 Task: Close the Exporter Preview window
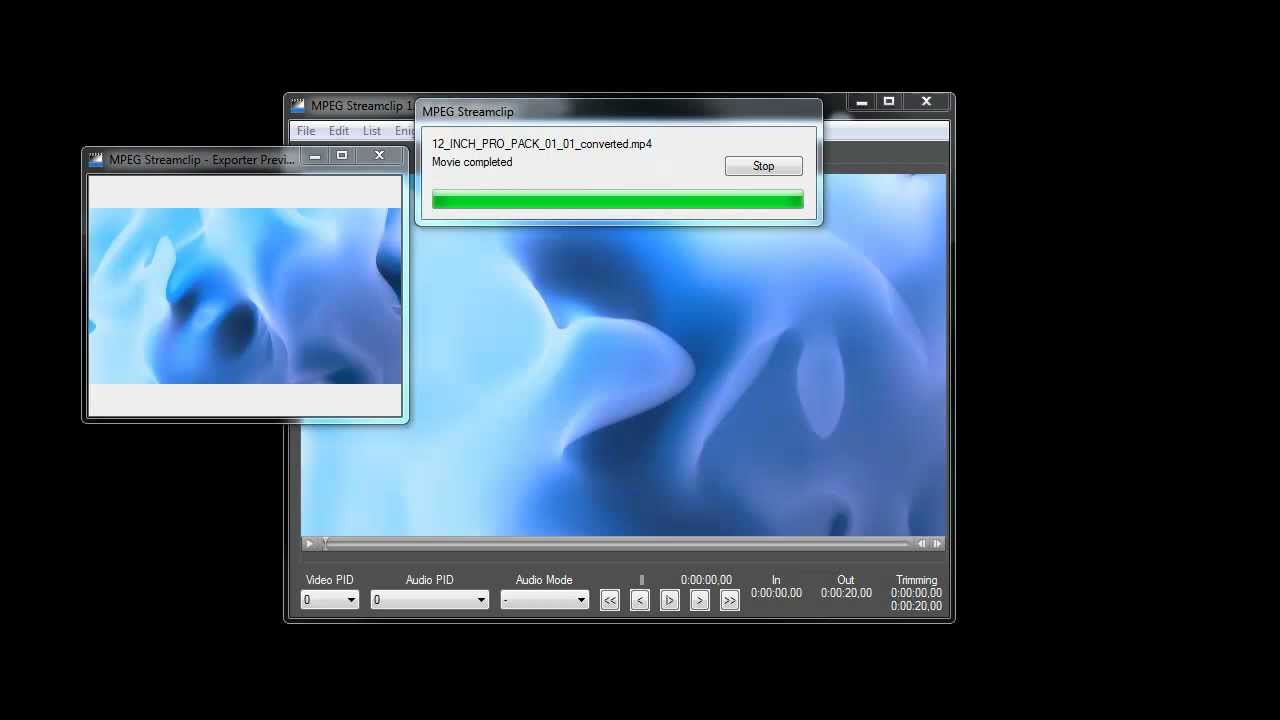[x=379, y=156]
